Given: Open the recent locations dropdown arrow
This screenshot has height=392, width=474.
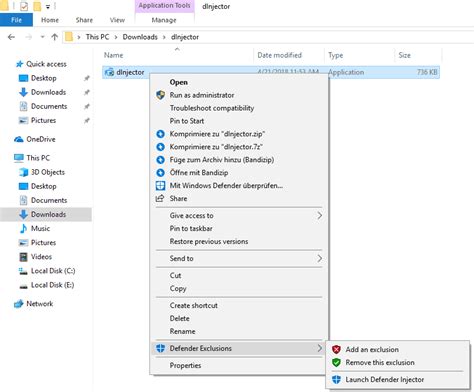Looking at the screenshot, I should pos(42,37).
